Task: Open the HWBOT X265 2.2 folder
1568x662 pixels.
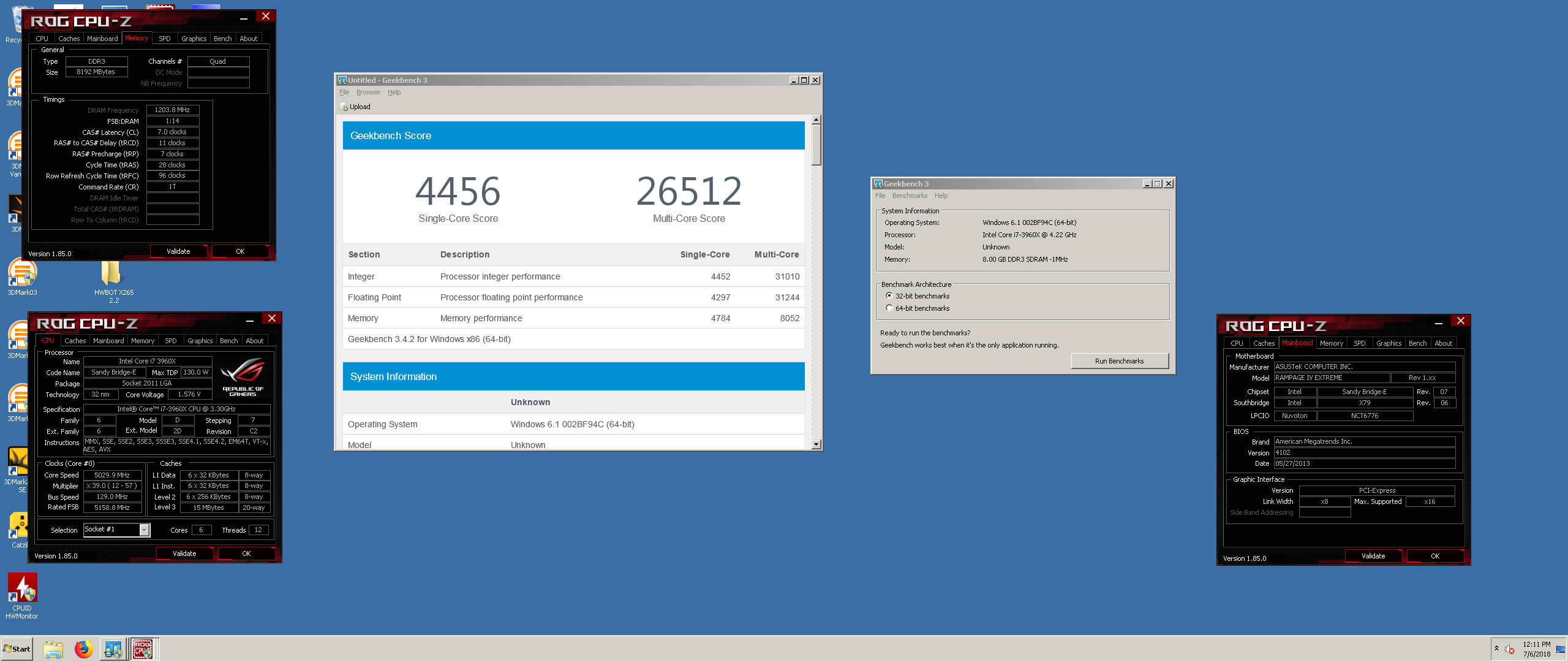Action: [x=113, y=281]
